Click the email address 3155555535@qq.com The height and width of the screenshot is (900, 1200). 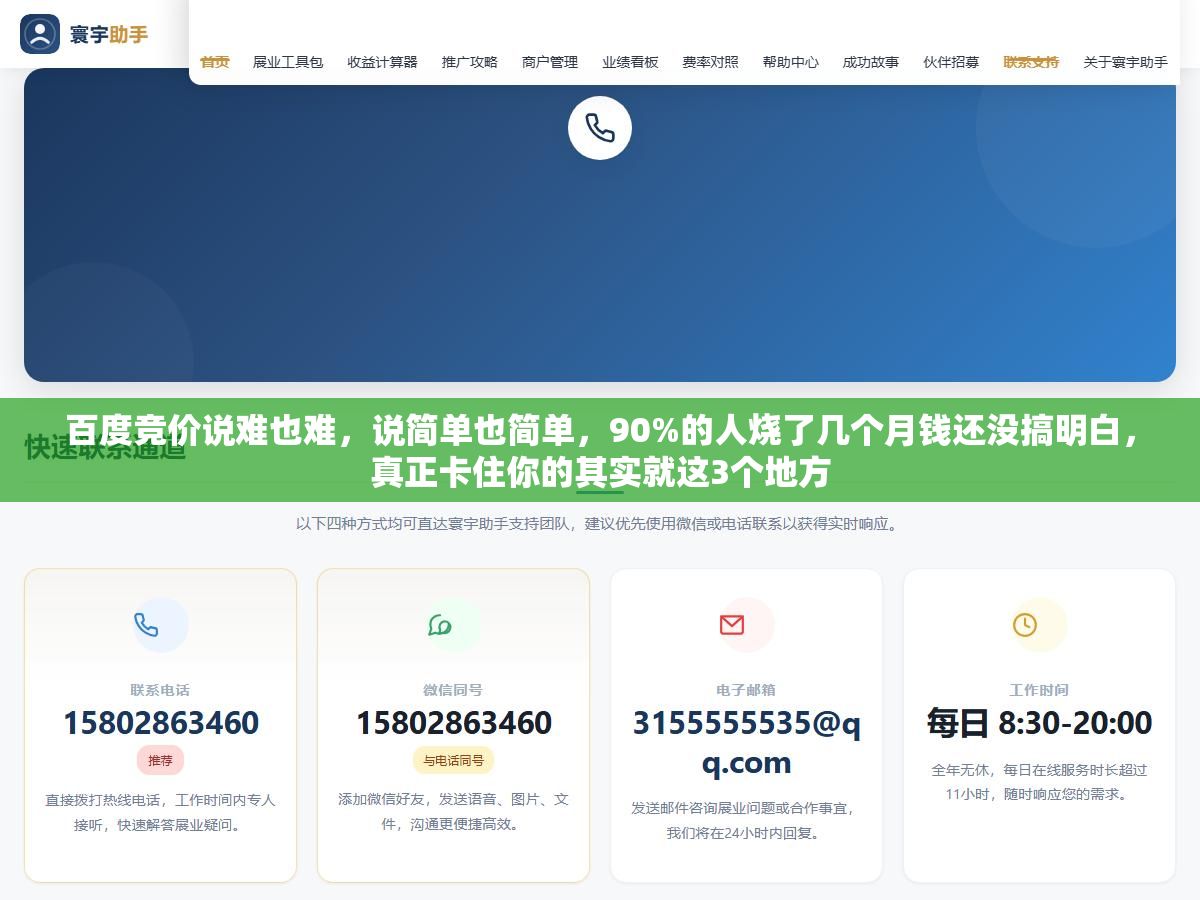746,742
